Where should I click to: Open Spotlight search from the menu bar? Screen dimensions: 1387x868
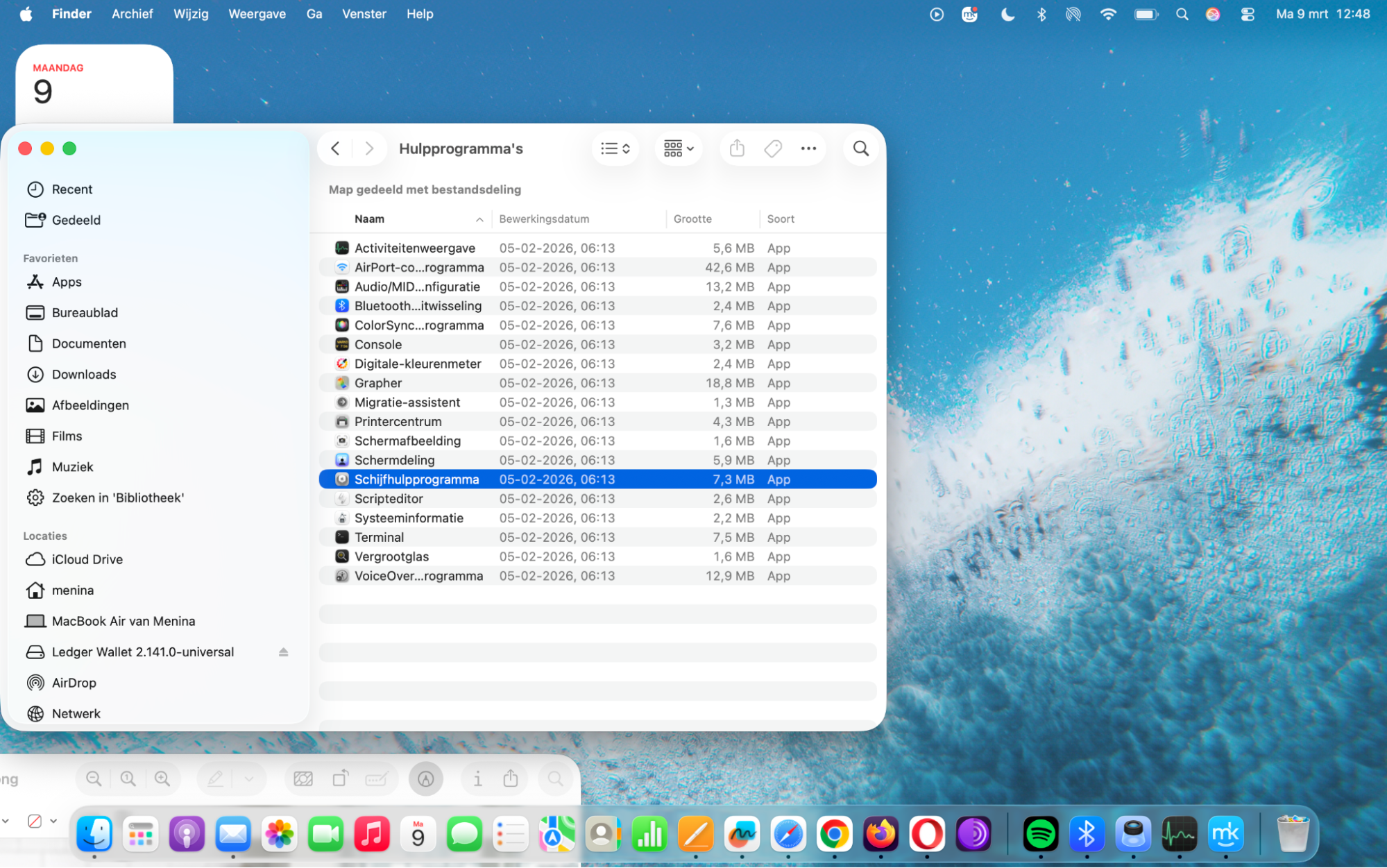click(x=1182, y=13)
